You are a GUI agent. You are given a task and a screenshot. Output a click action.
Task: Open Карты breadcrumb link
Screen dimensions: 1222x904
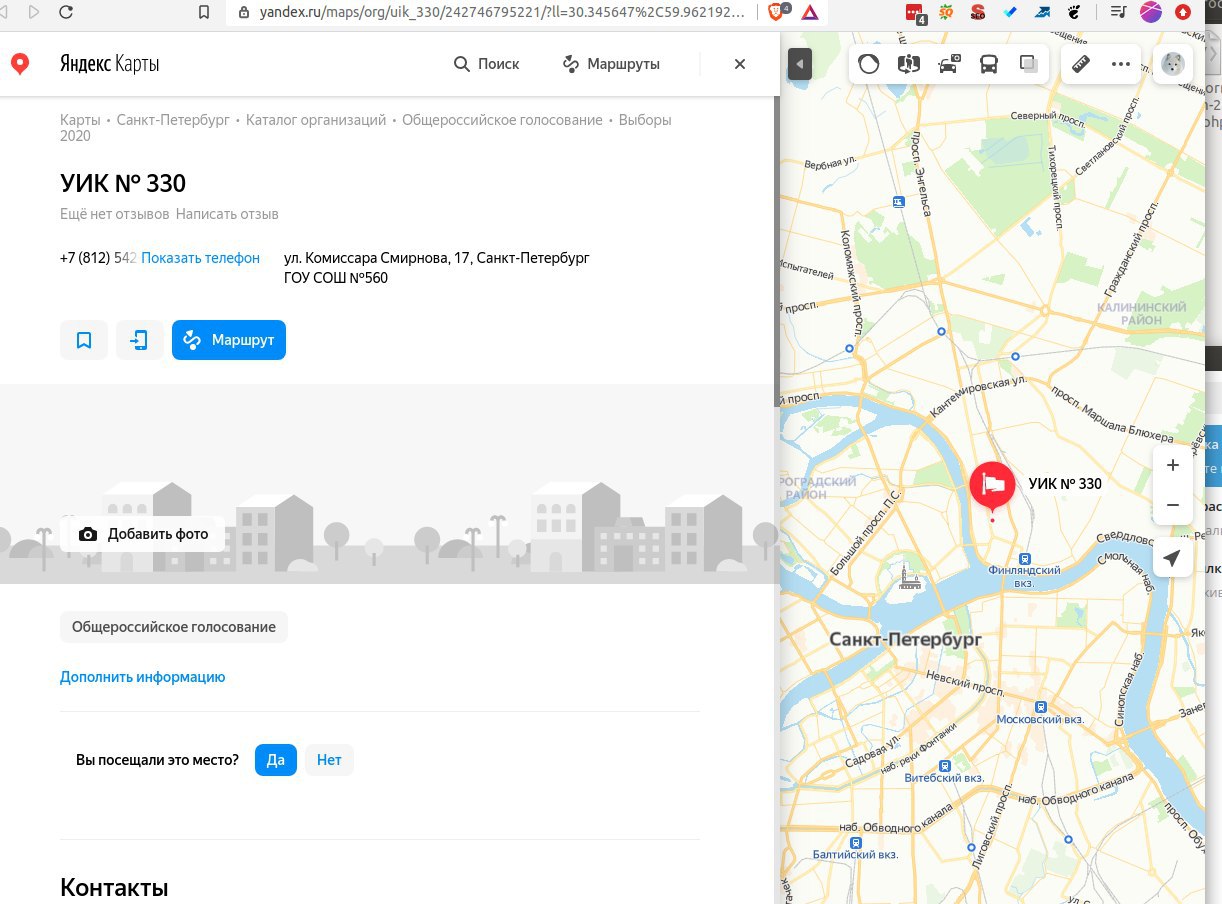click(x=80, y=120)
